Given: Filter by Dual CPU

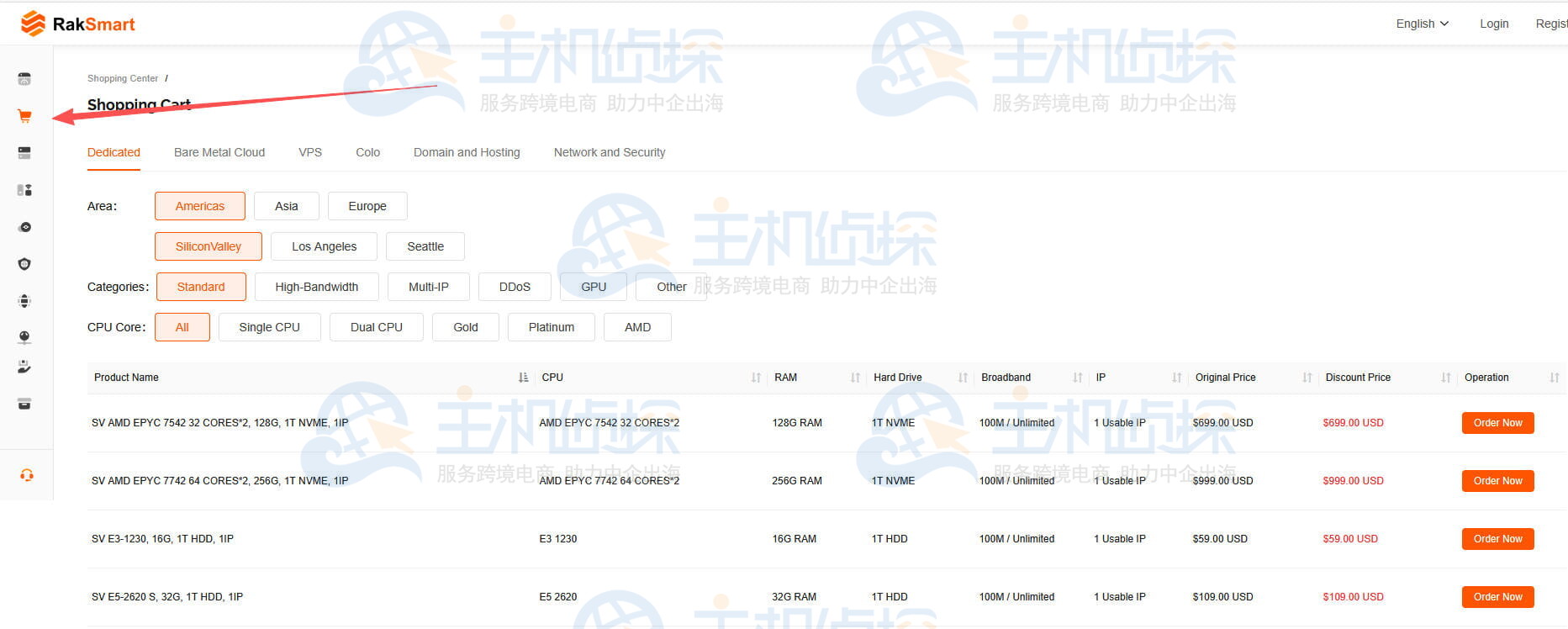Looking at the screenshot, I should coord(377,327).
